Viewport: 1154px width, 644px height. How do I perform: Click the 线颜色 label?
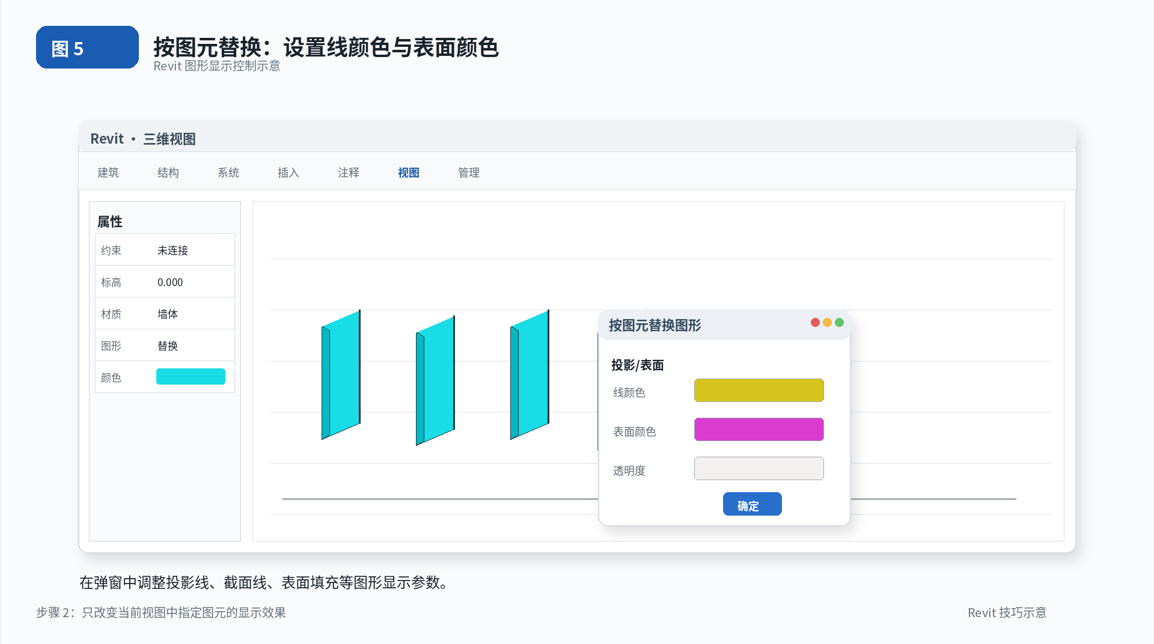tap(629, 392)
